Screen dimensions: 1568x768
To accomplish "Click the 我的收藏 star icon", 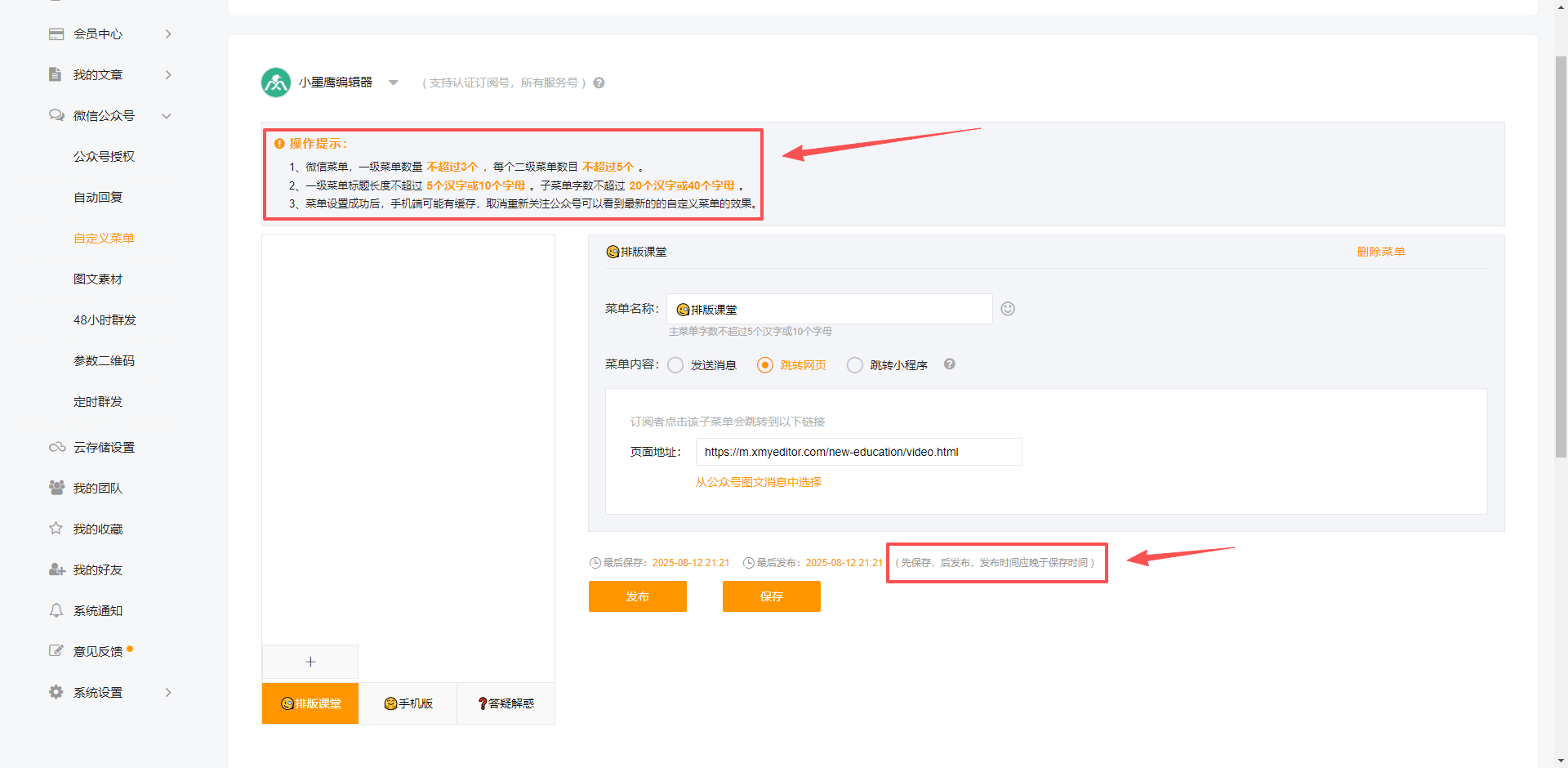I will point(56,529).
